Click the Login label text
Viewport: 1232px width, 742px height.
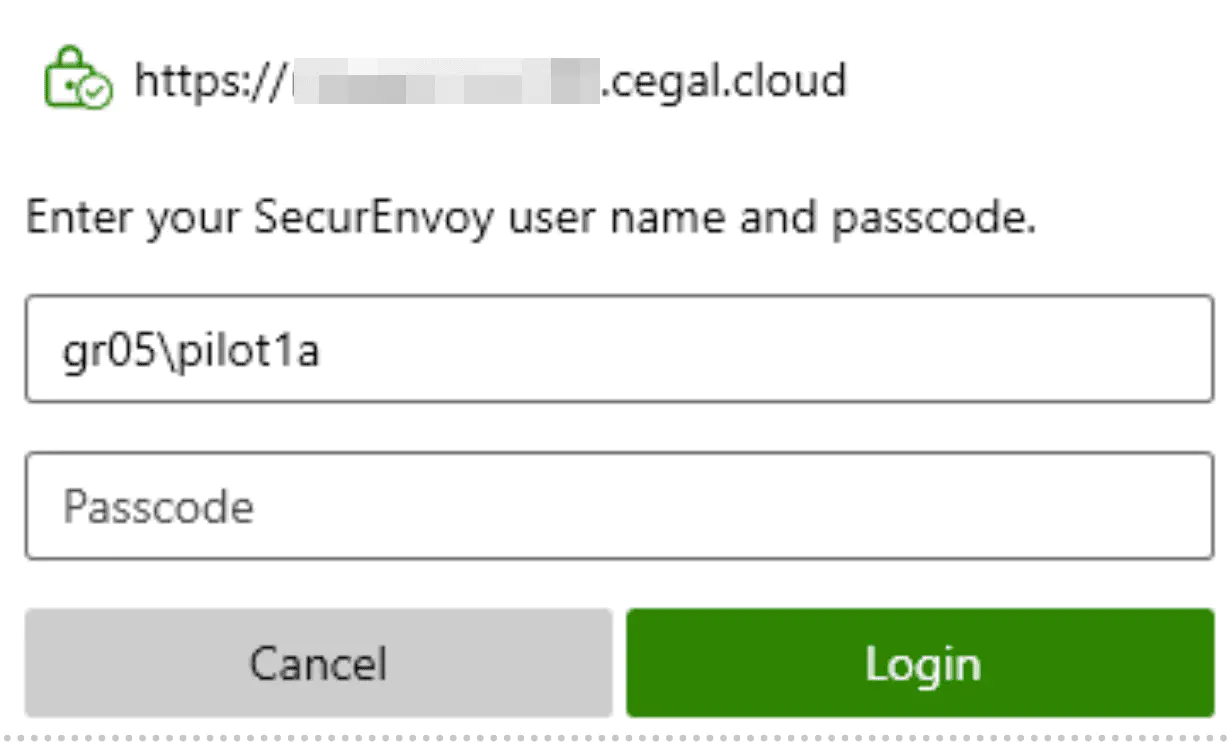[922, 664]
